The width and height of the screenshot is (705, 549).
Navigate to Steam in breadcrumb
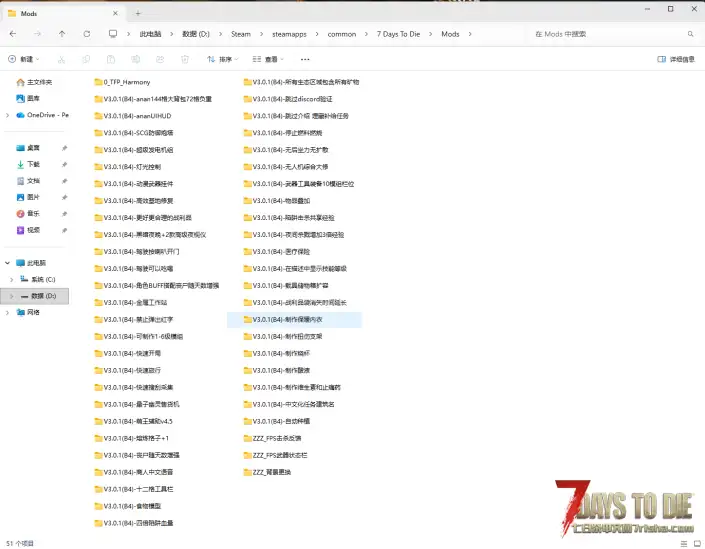coord(241,34)
